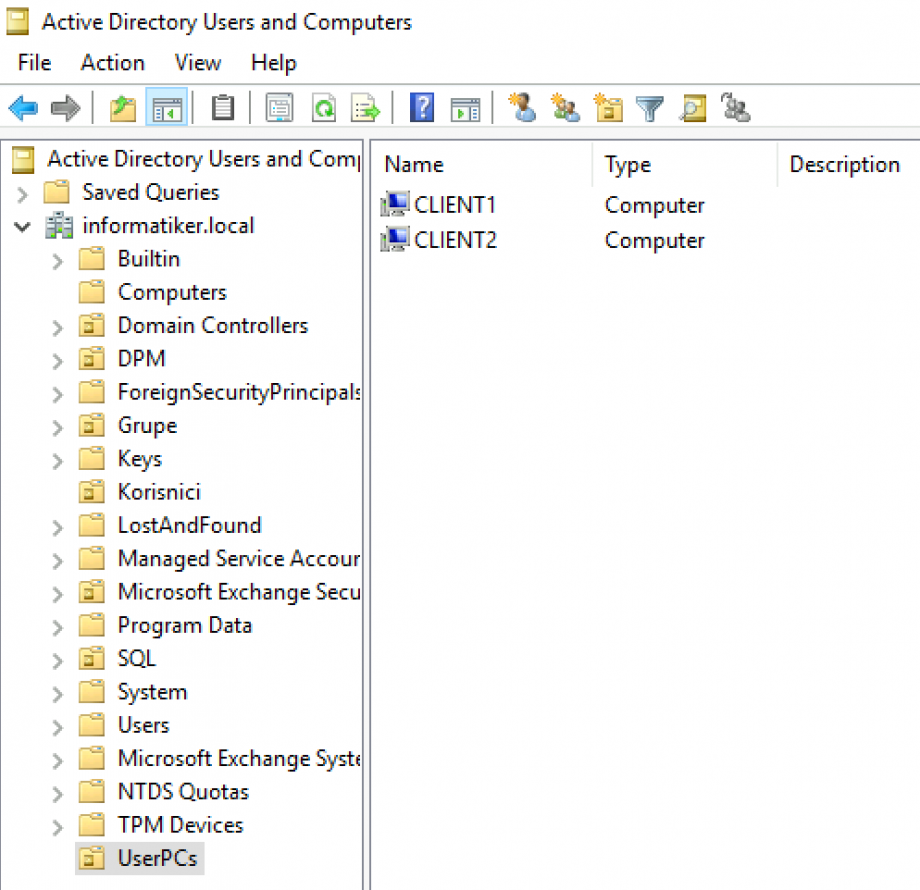Open the filter options funnel icon
The width and height of the screenshot is (920, 890).
tap(650, 108)
